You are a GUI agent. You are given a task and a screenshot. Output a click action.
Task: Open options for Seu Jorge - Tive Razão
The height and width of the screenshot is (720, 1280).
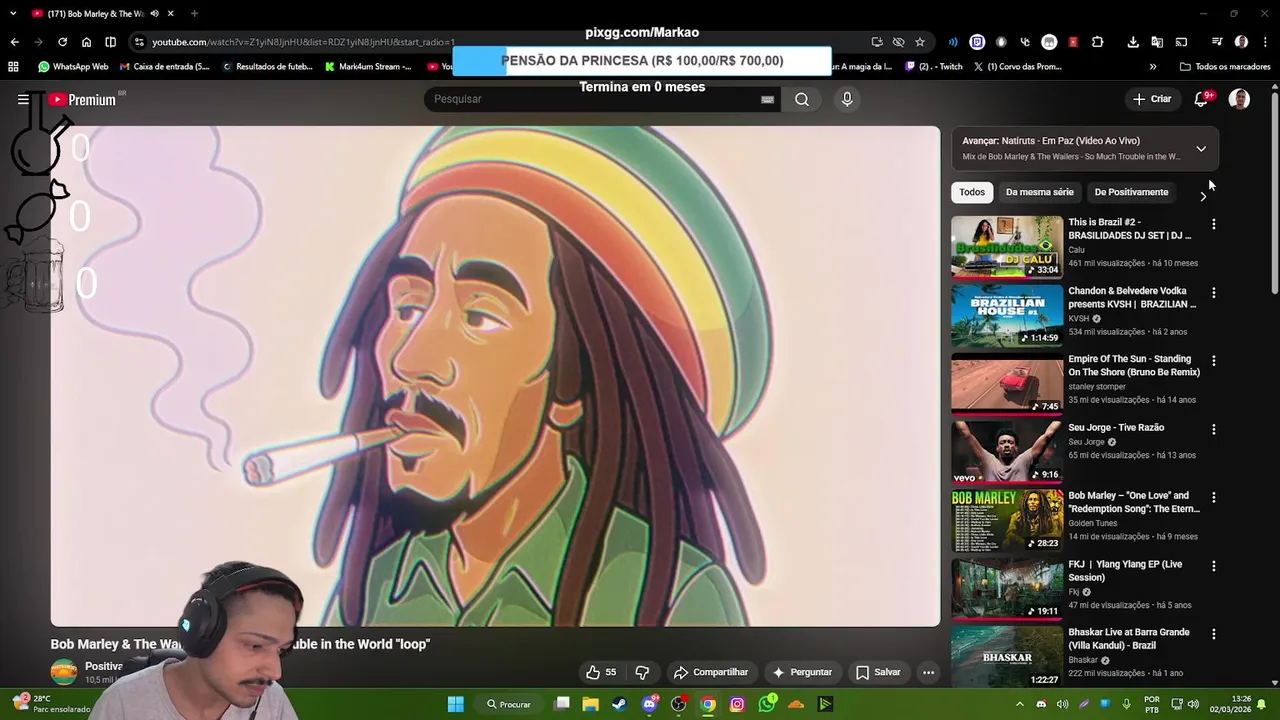[x=1214, y=429]
